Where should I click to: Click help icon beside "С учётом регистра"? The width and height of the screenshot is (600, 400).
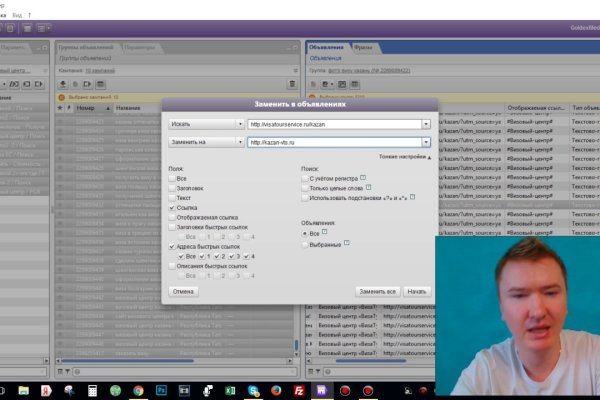(363, 176)
